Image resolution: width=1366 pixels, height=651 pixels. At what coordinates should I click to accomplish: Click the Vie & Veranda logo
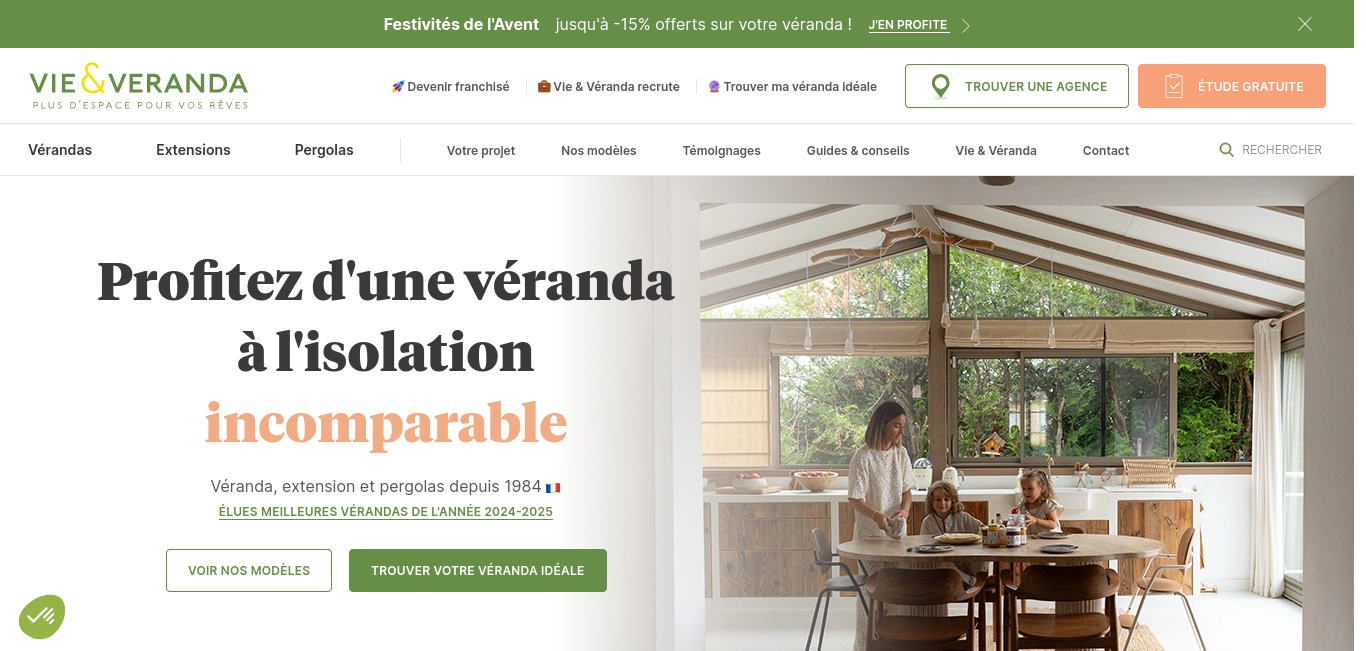[139, 86]
